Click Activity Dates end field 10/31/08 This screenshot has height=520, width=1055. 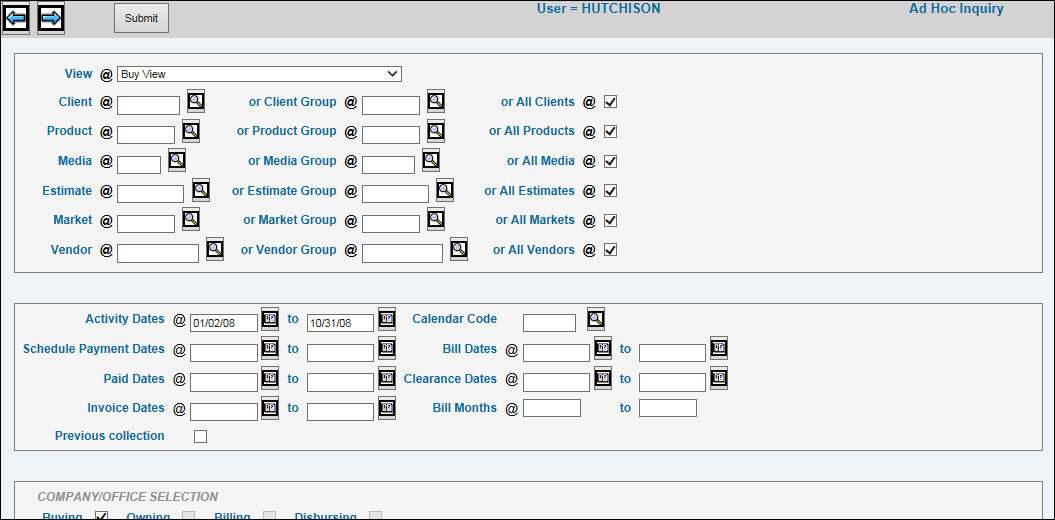click(340, 323)
